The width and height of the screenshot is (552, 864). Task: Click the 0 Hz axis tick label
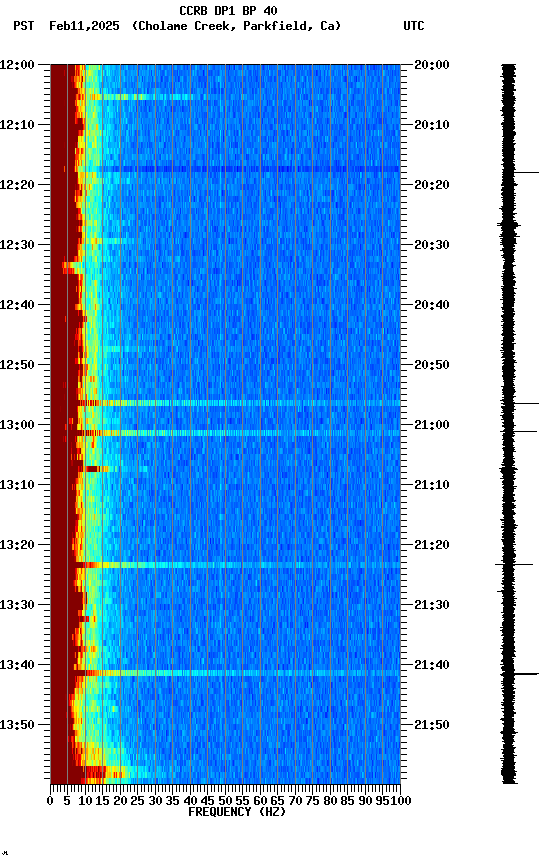(50, 801)
